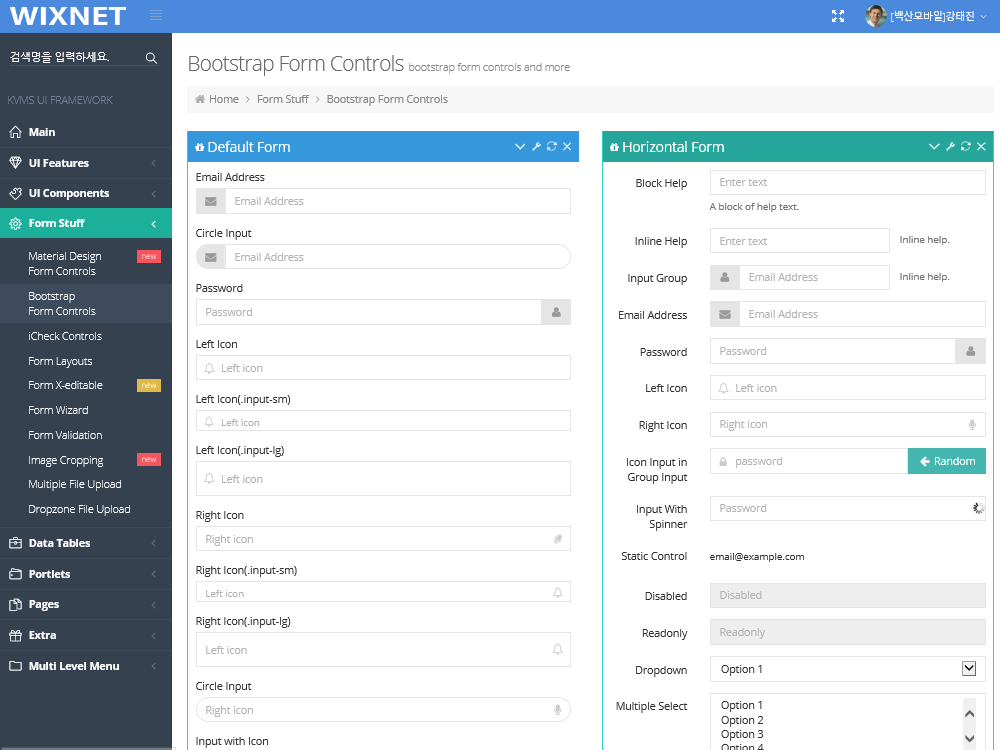Expand the Extra menu
Screen dimensions: 1000x750
86,635
